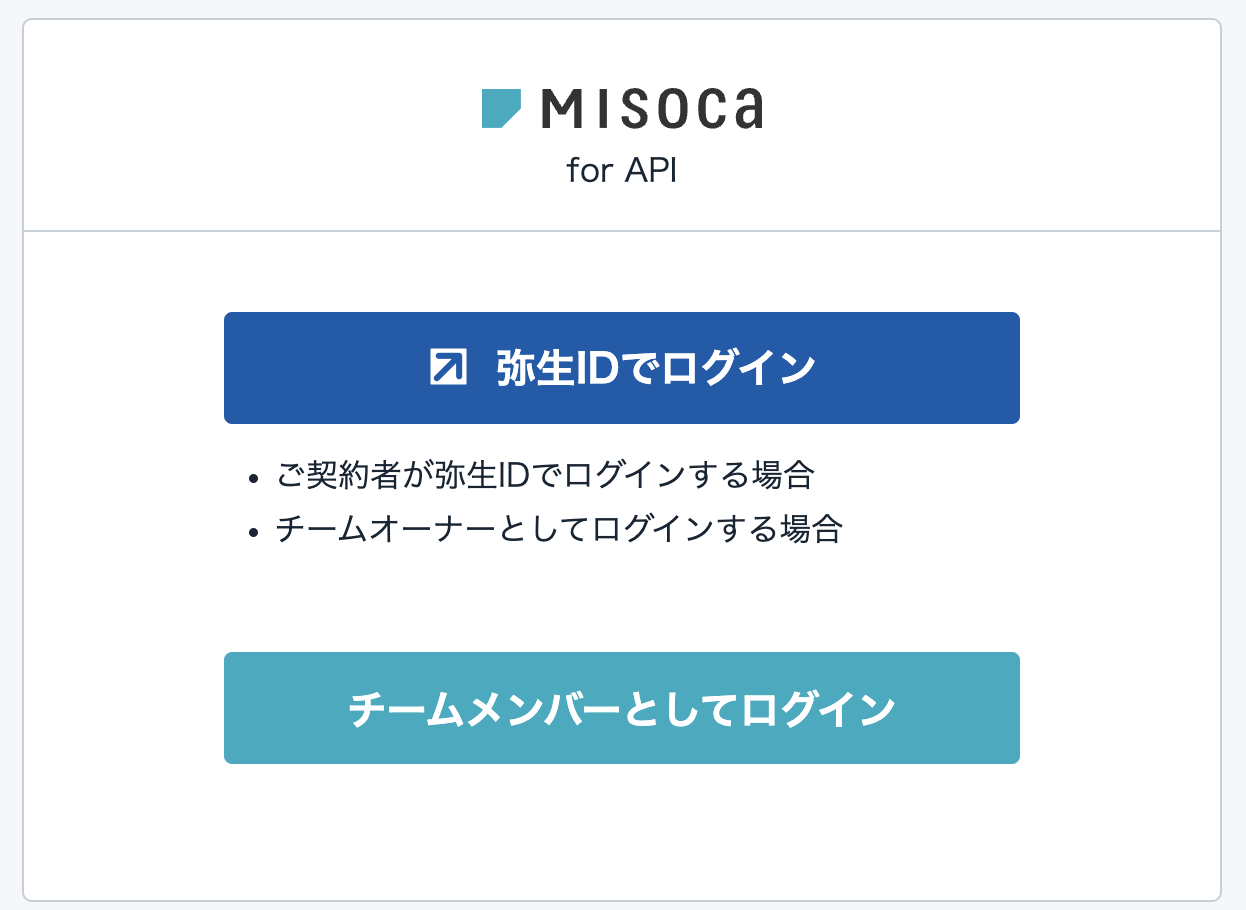This screenshot has height=910, width=1246.
Task: Click the bullet dot before チームオーナー
Action: point(254,531)
